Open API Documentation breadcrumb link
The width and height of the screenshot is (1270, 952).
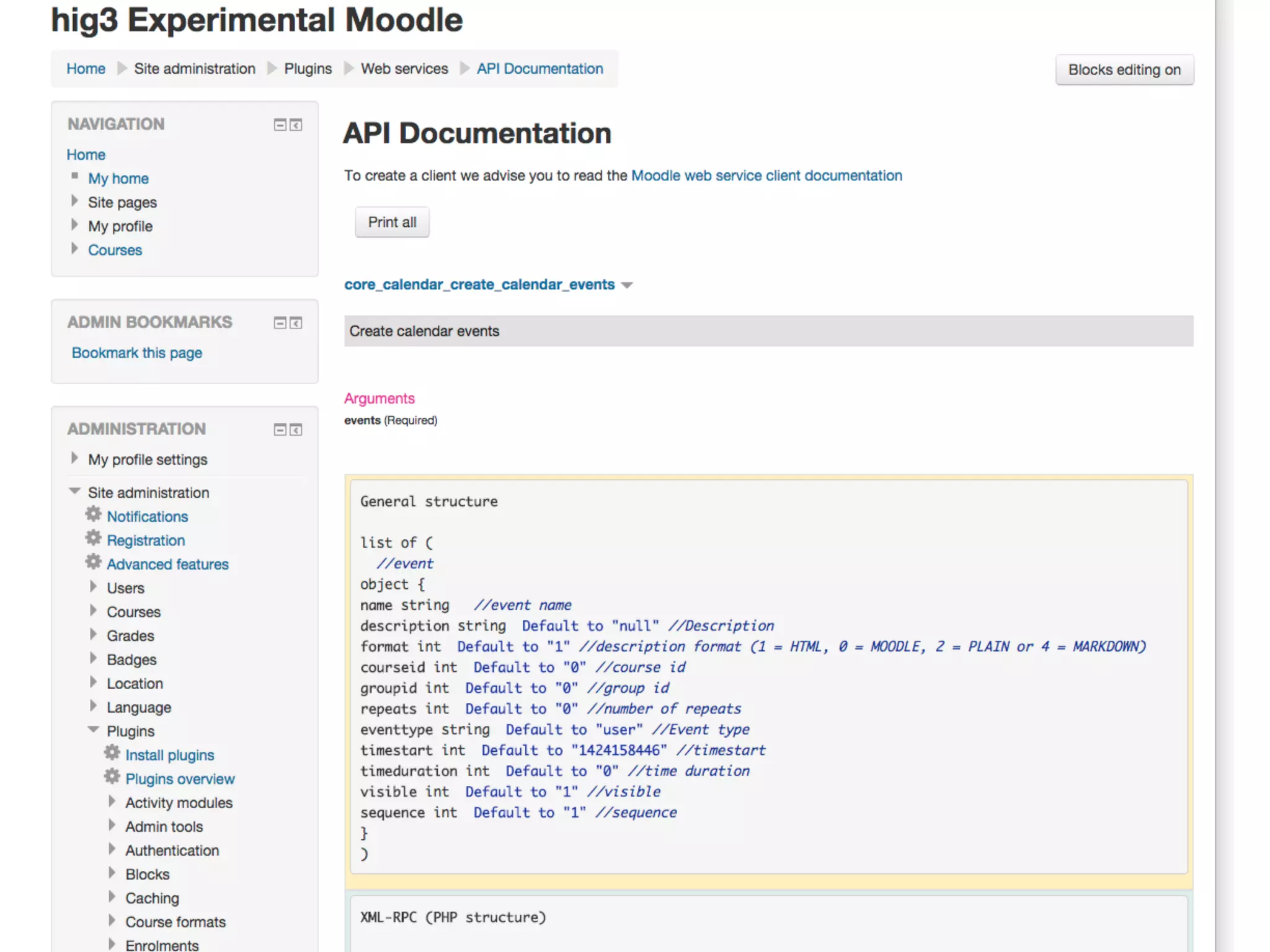click(540, 69)
